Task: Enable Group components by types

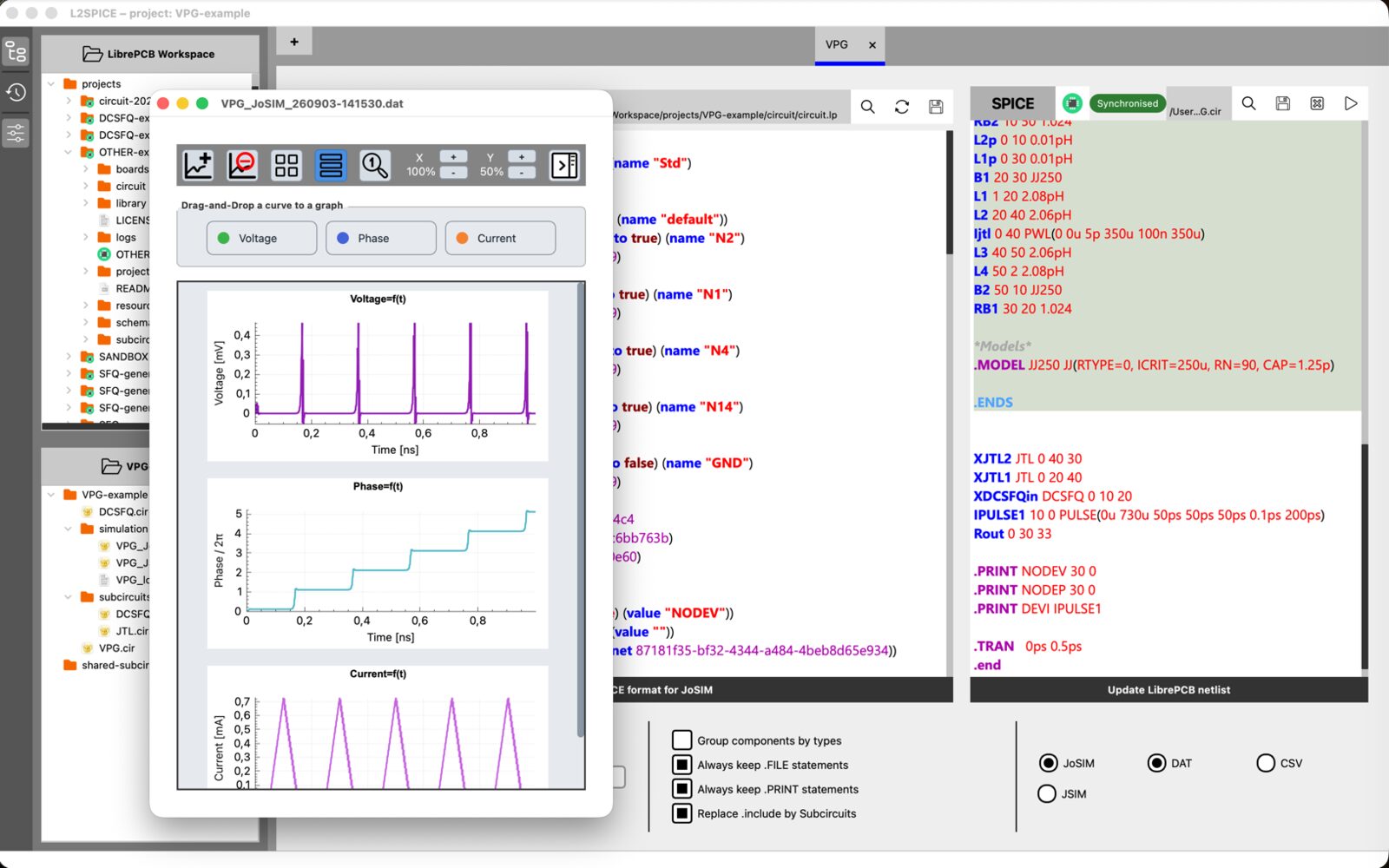Action: (x=681, y=740)
